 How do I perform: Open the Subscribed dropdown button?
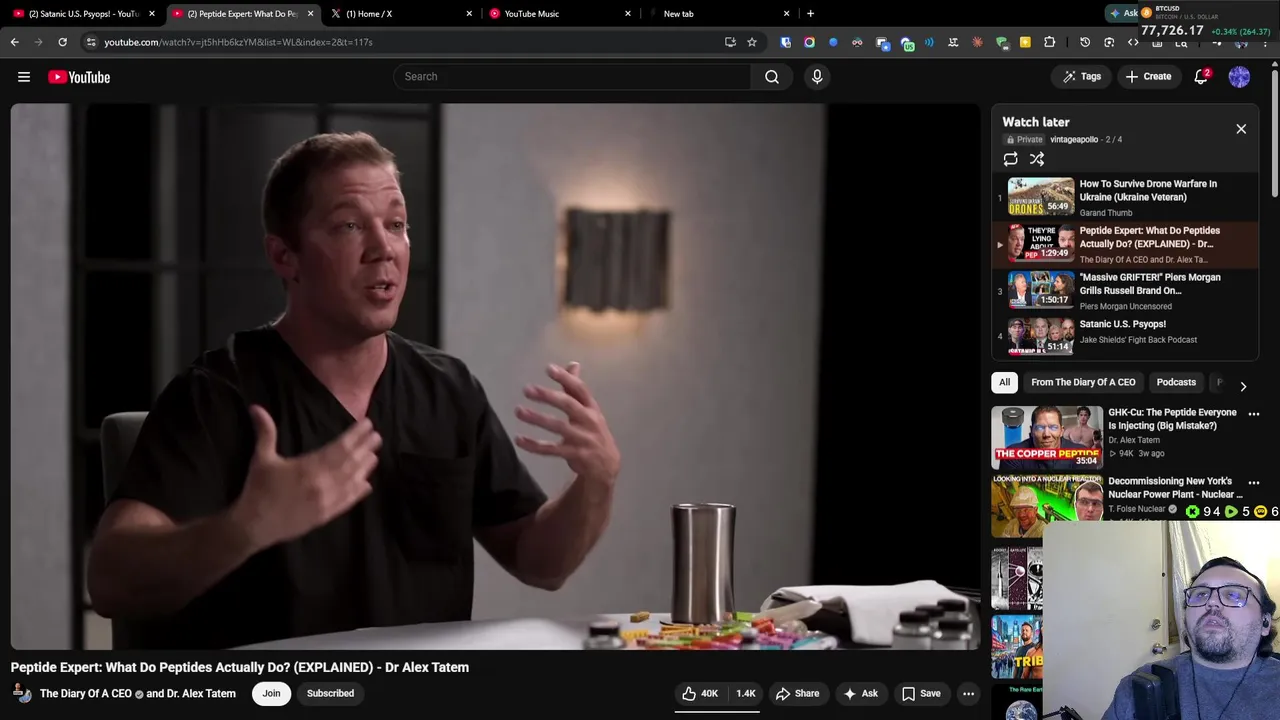[330, 694]
